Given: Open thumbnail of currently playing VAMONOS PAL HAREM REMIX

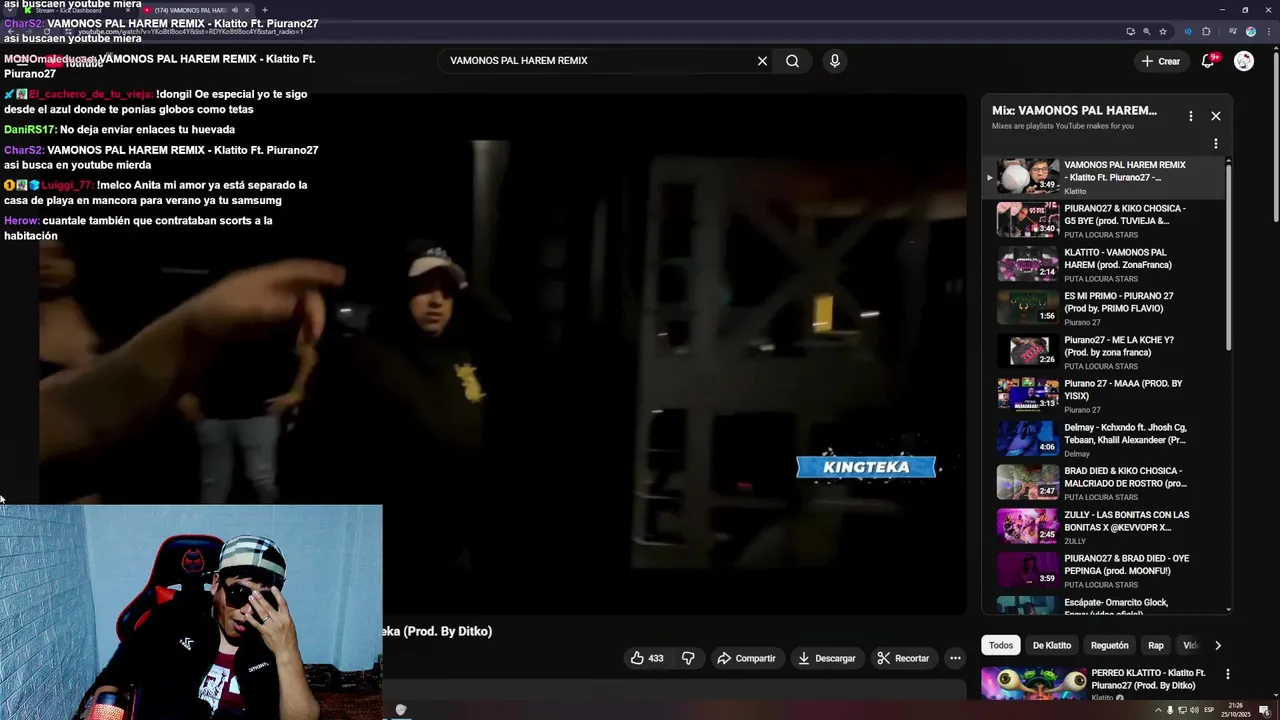Looking at the screenshot, I should [1027, 176].
